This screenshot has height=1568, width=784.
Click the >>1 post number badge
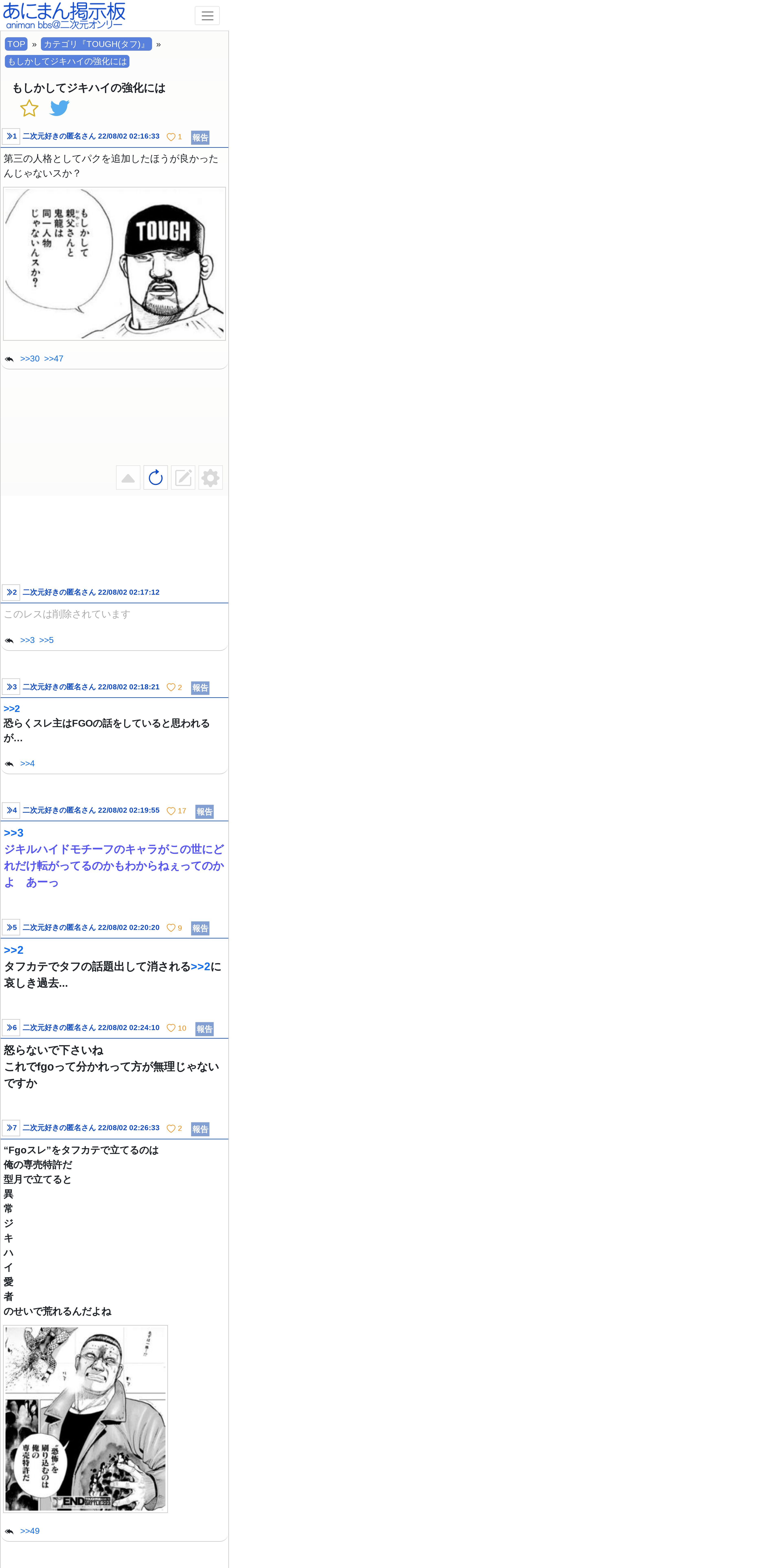[x=11, y=136]
